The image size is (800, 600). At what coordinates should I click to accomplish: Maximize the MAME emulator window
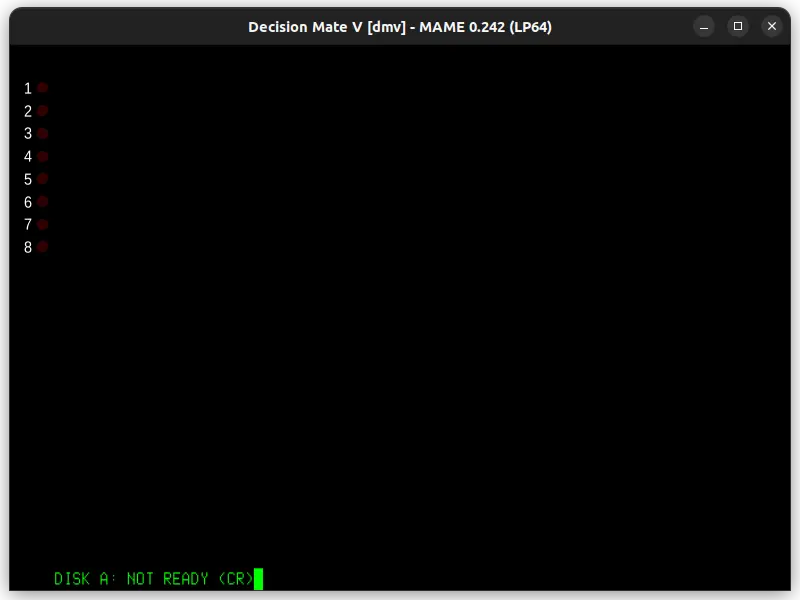738,26
